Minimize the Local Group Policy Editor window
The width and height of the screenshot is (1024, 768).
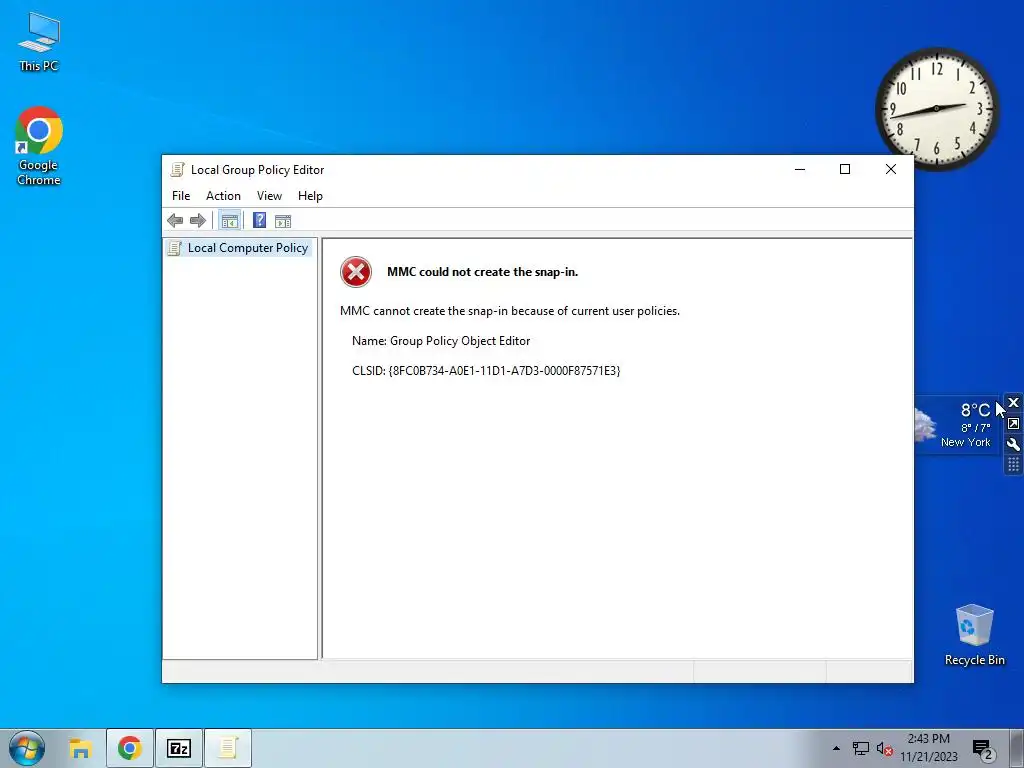(x=800, y=169)
